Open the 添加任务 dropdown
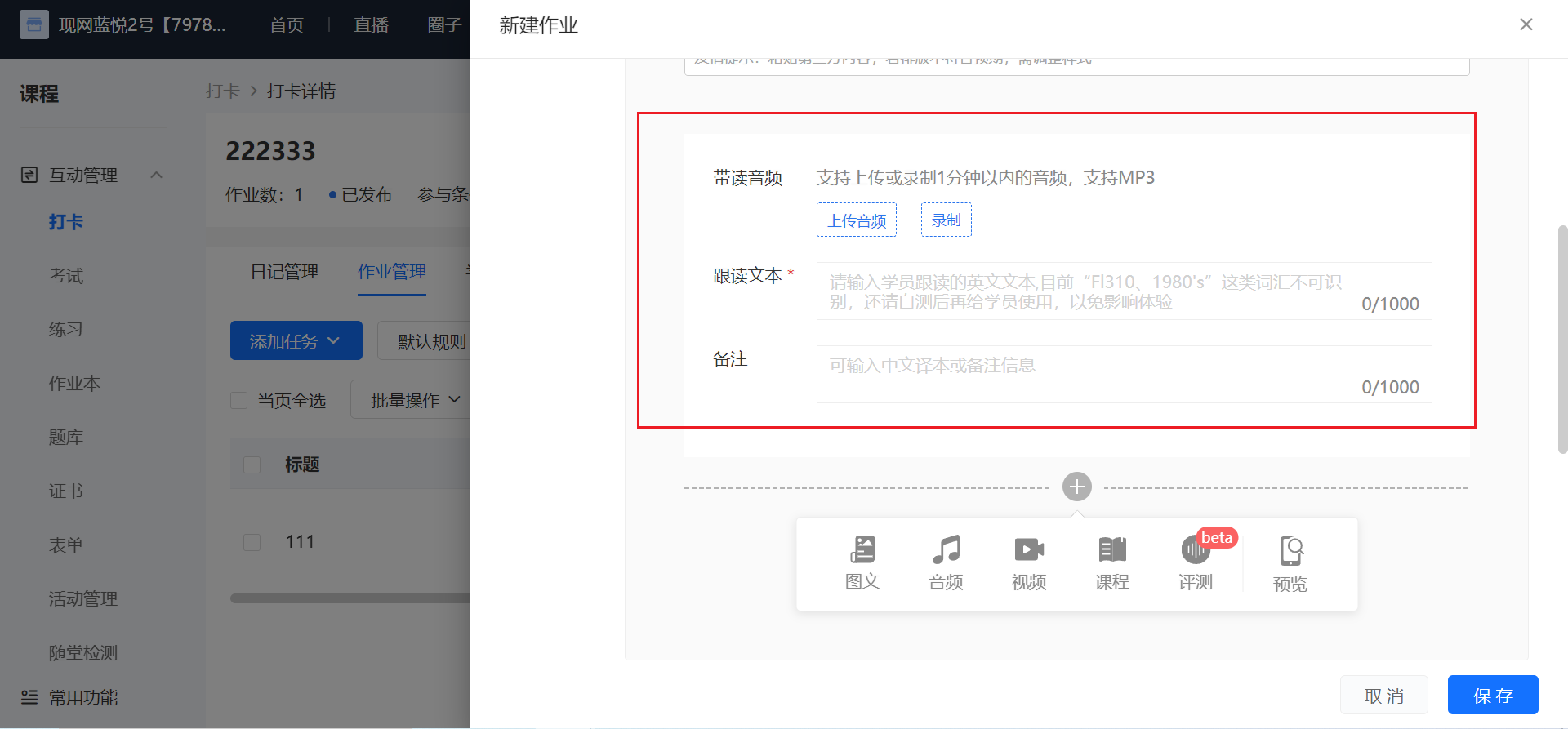Viewport: 1568px width, 729px height. click(296, 340)
